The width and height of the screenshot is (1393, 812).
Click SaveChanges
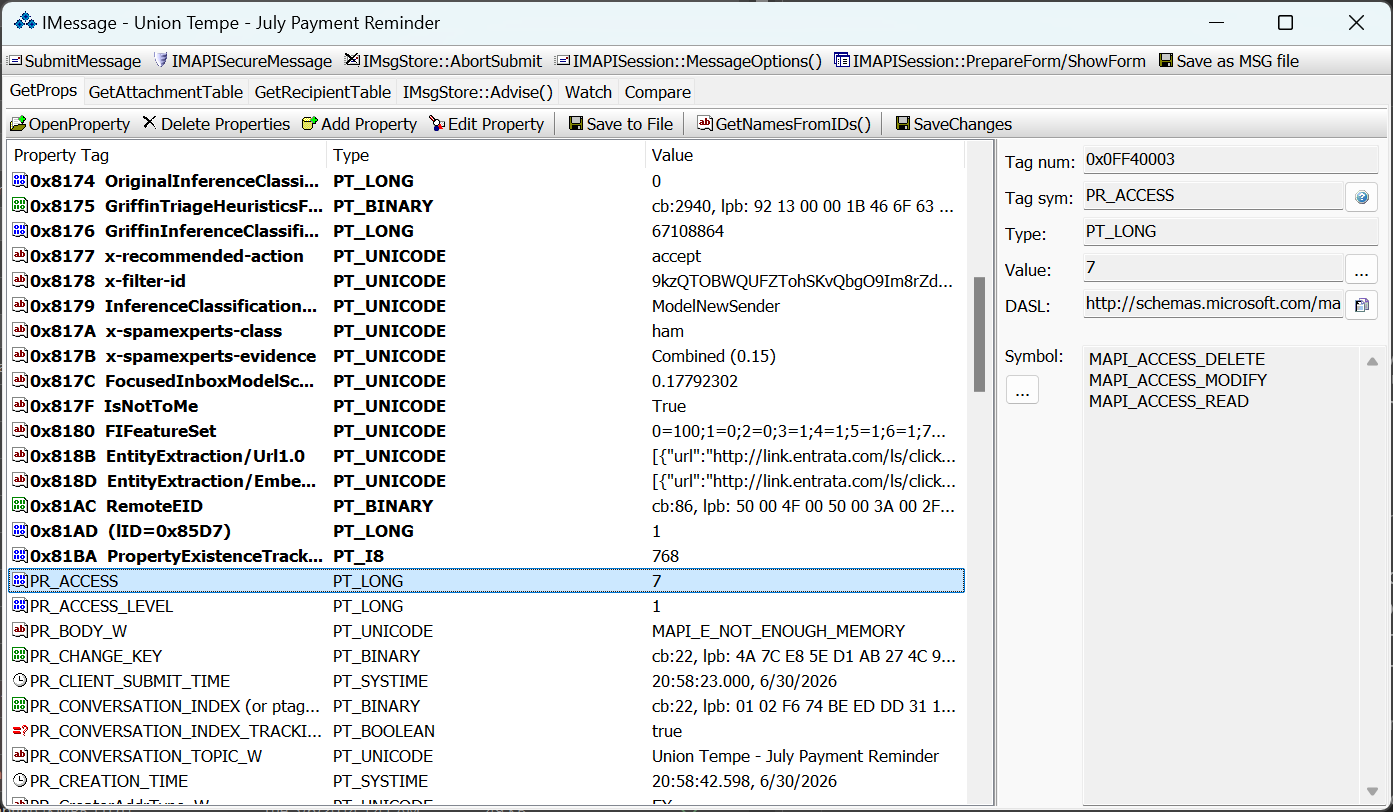coord(953,124)
